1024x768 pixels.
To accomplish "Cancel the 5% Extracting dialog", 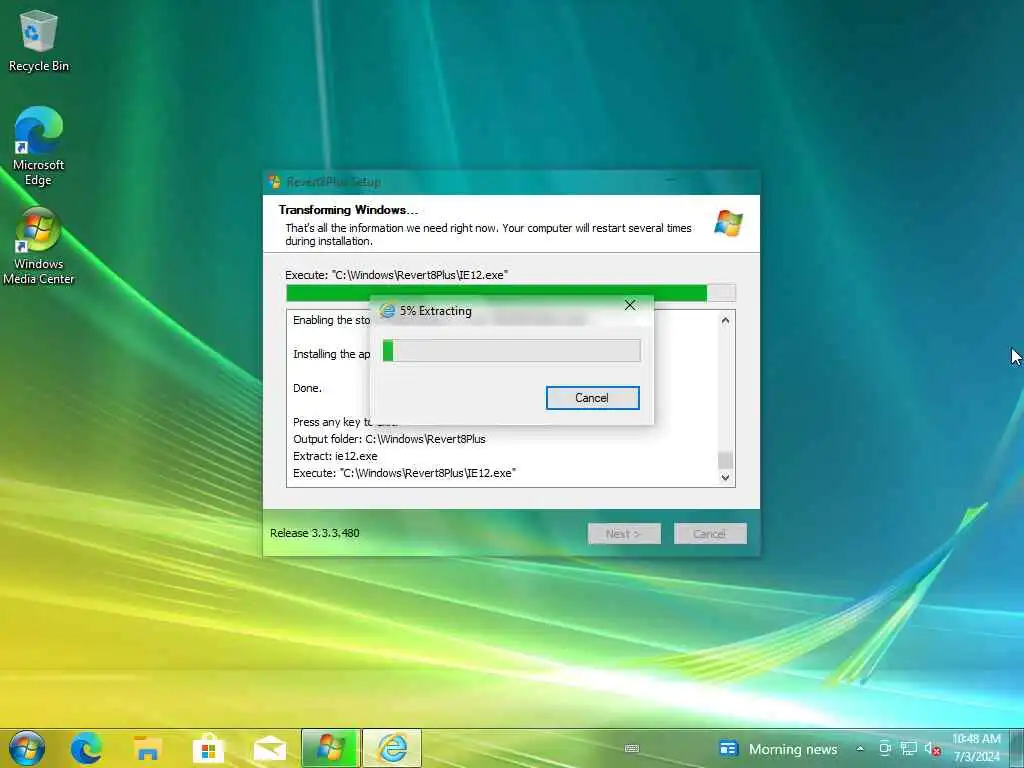I will coord(592,398).
